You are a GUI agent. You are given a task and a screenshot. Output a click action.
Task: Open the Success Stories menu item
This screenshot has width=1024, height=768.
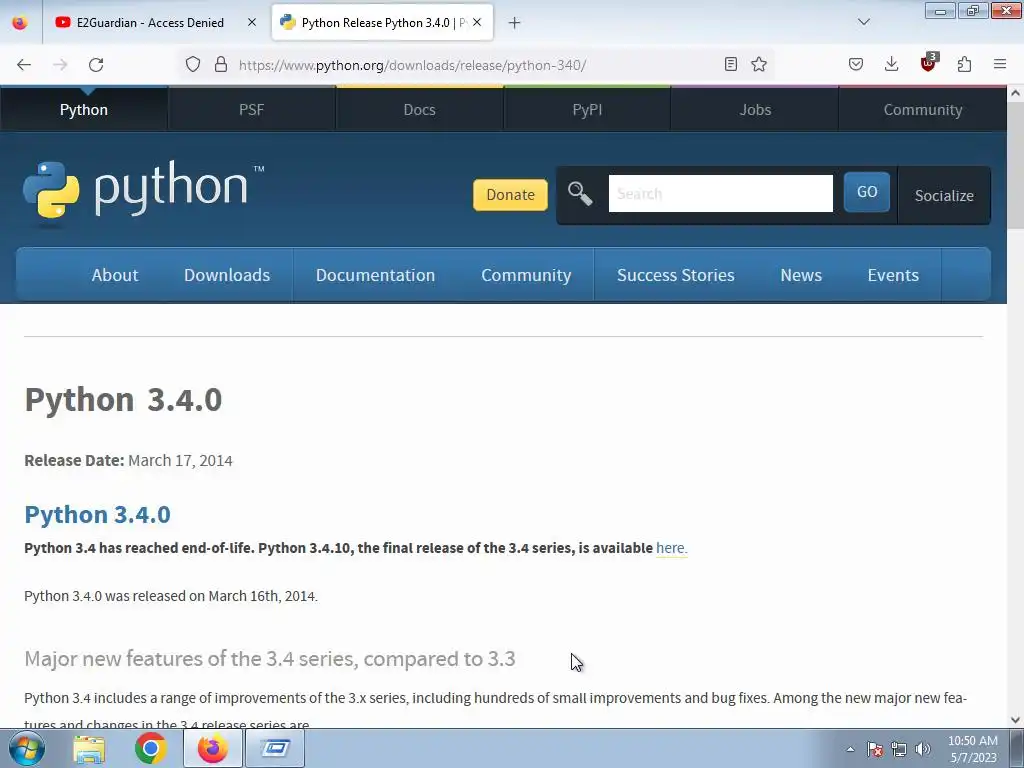(x=675, y=275)
